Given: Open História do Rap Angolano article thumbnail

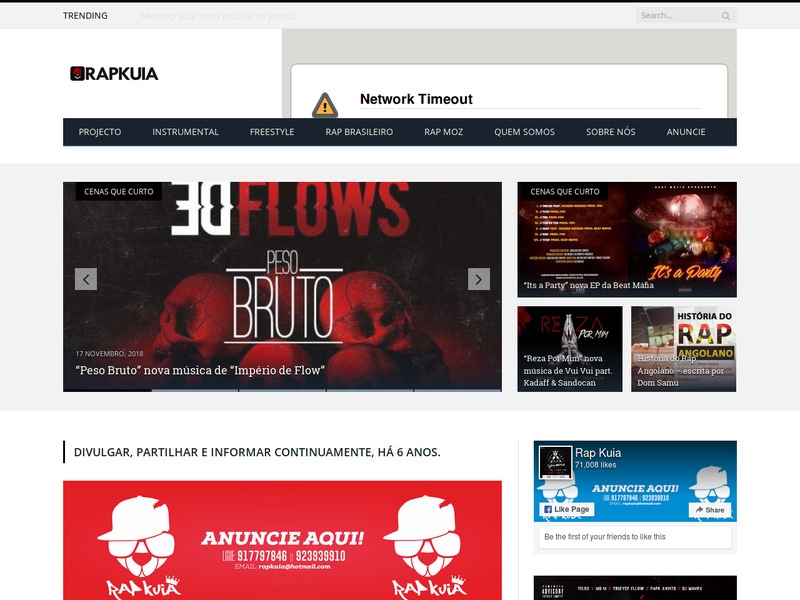Looking at the screenshot, I should 684,349.
